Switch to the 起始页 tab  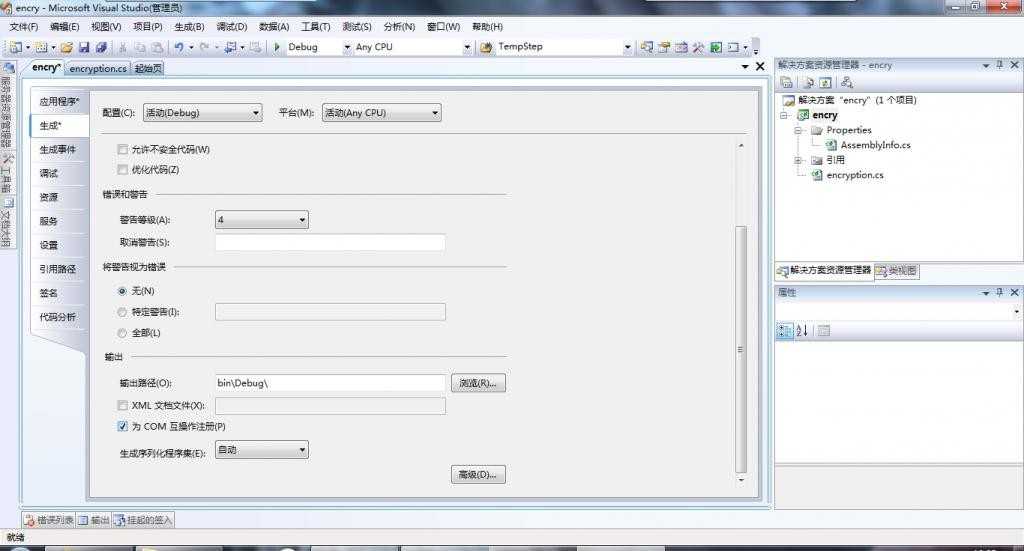[148, 69]
